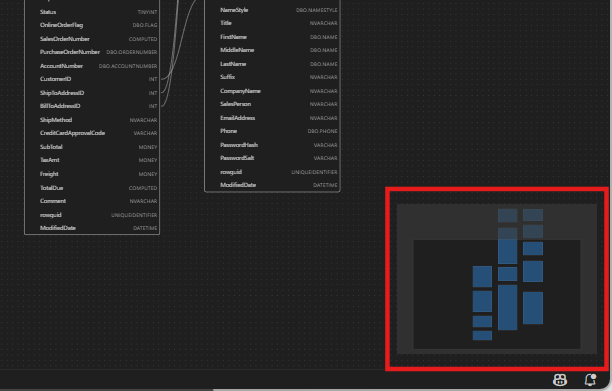Select the Comment column row
This screenshot has height=391, width=612.
pos(92,201)
